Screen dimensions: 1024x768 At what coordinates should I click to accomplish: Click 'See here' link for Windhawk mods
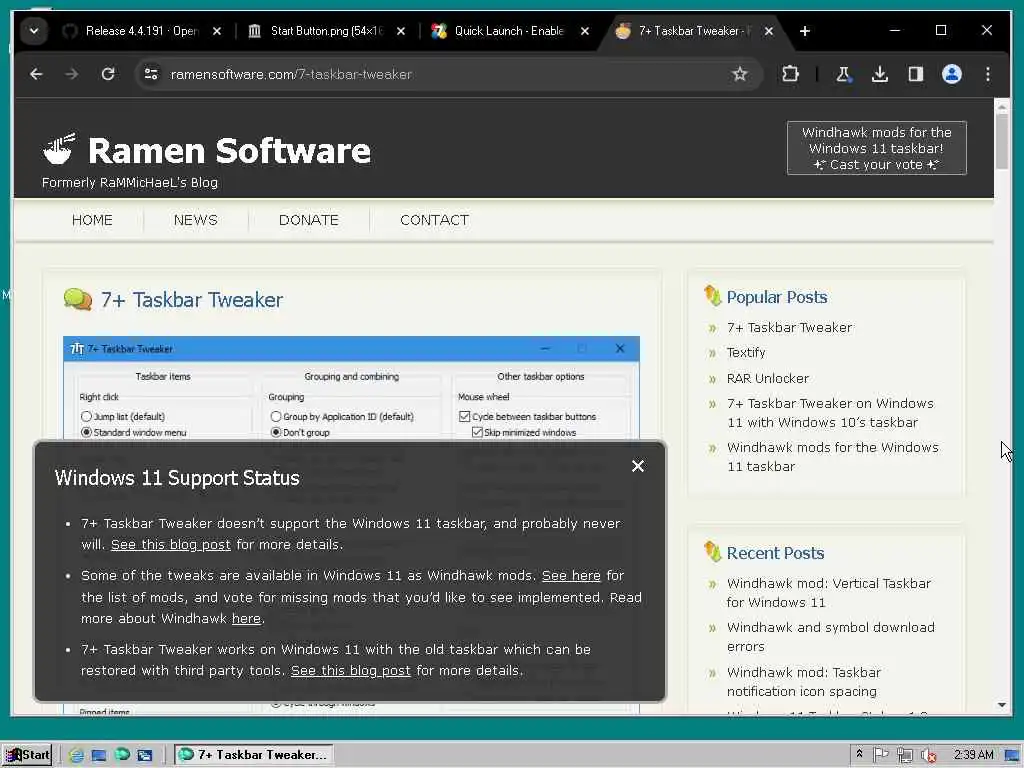point(571,576)
